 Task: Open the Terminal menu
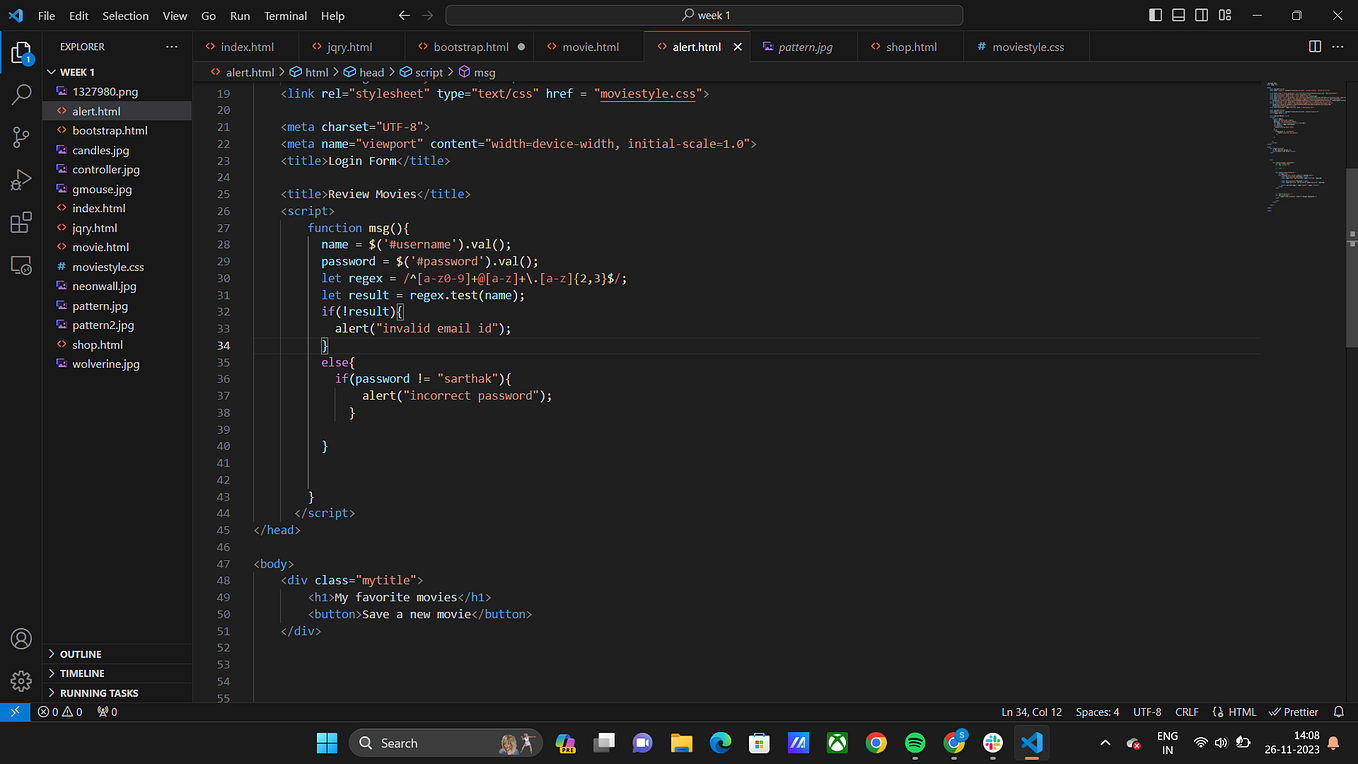point(284,15)
